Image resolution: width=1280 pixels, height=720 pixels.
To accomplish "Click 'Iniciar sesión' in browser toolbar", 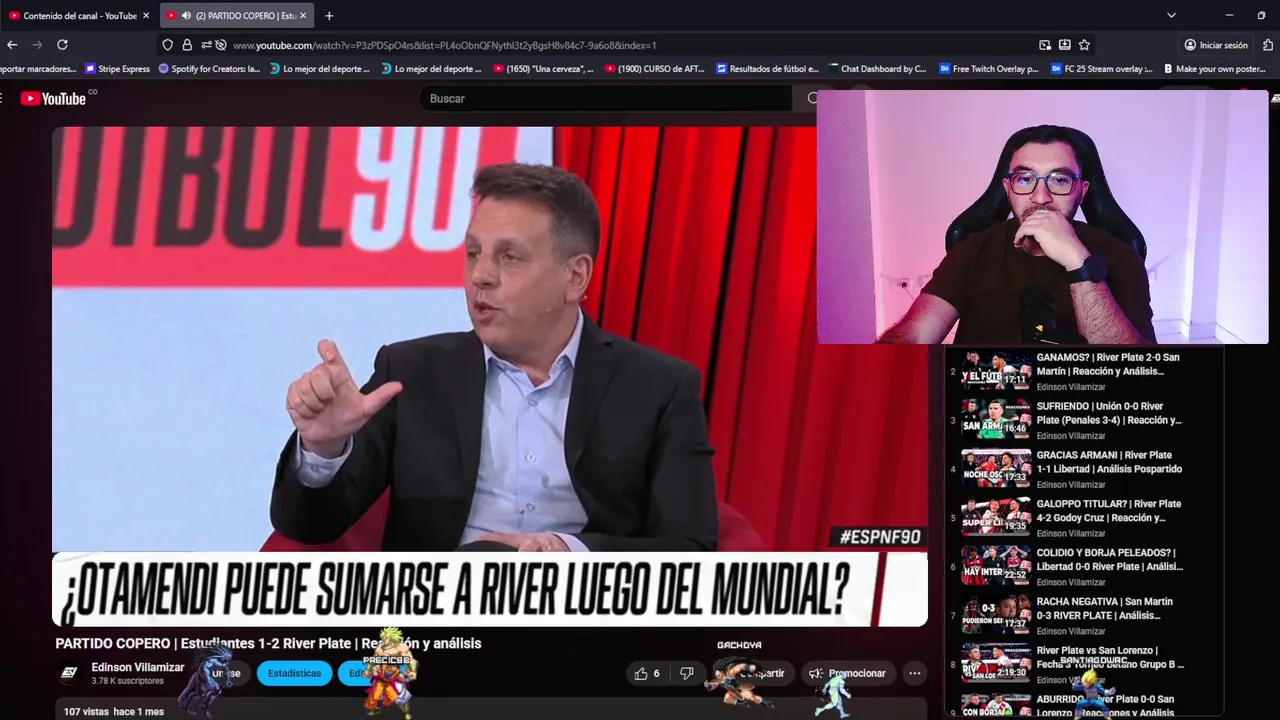I will [x=1216, y=45].
